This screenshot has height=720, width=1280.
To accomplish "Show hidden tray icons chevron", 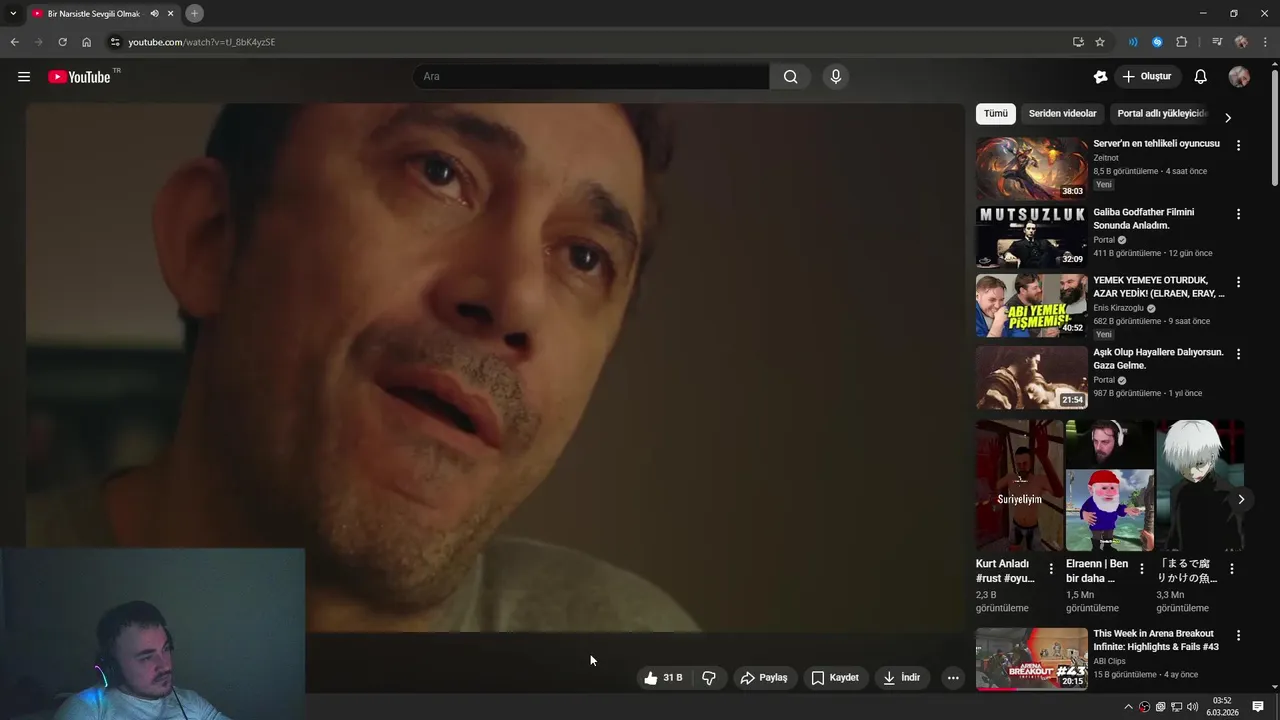I will [x=1129, y=707].
